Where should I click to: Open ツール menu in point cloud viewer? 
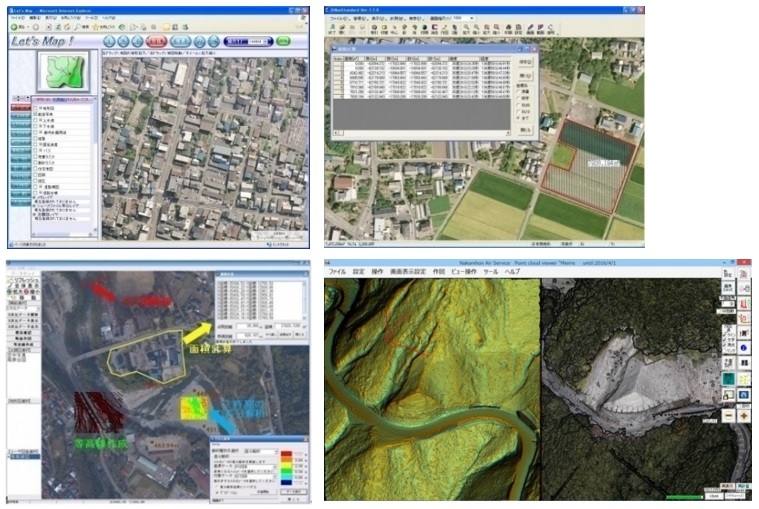pyautogui.click(x=491, y=271)
